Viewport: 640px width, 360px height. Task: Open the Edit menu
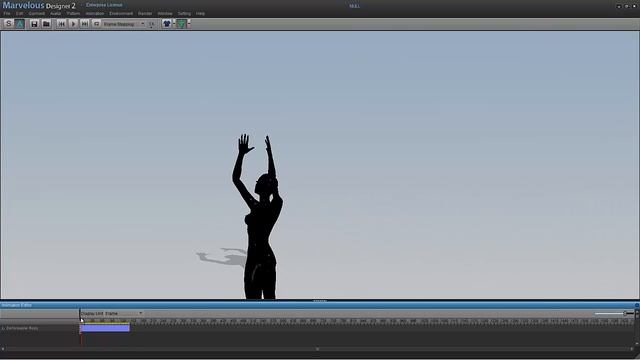point(20,13)
